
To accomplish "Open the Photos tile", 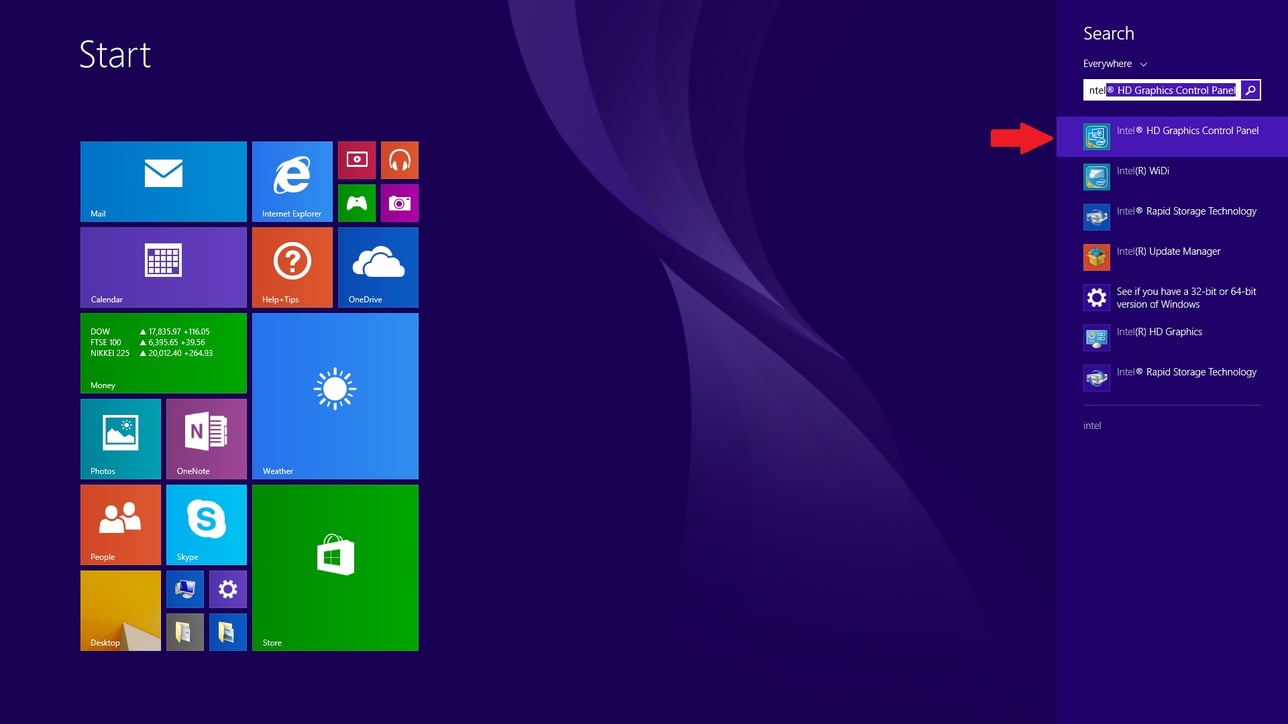I will coord(120,439).
